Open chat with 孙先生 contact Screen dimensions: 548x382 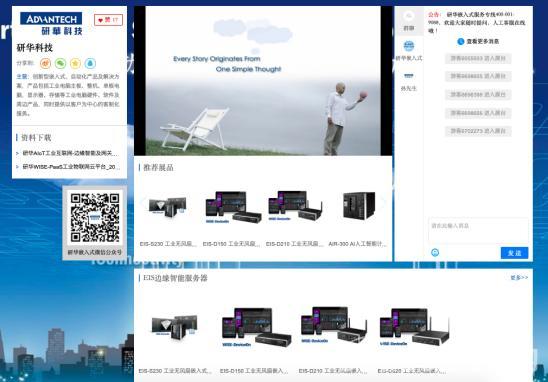click(x=409, y=81)
